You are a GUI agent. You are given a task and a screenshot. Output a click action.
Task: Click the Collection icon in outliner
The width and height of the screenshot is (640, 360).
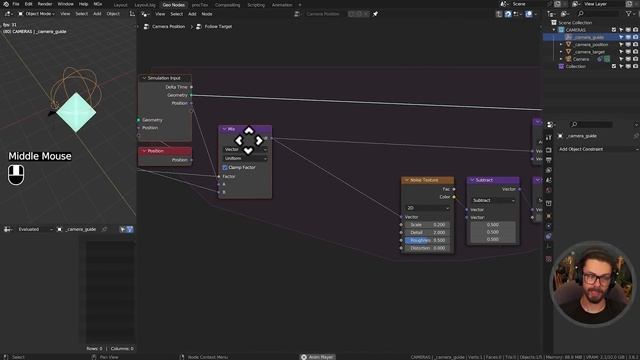(x=561, y=66)
